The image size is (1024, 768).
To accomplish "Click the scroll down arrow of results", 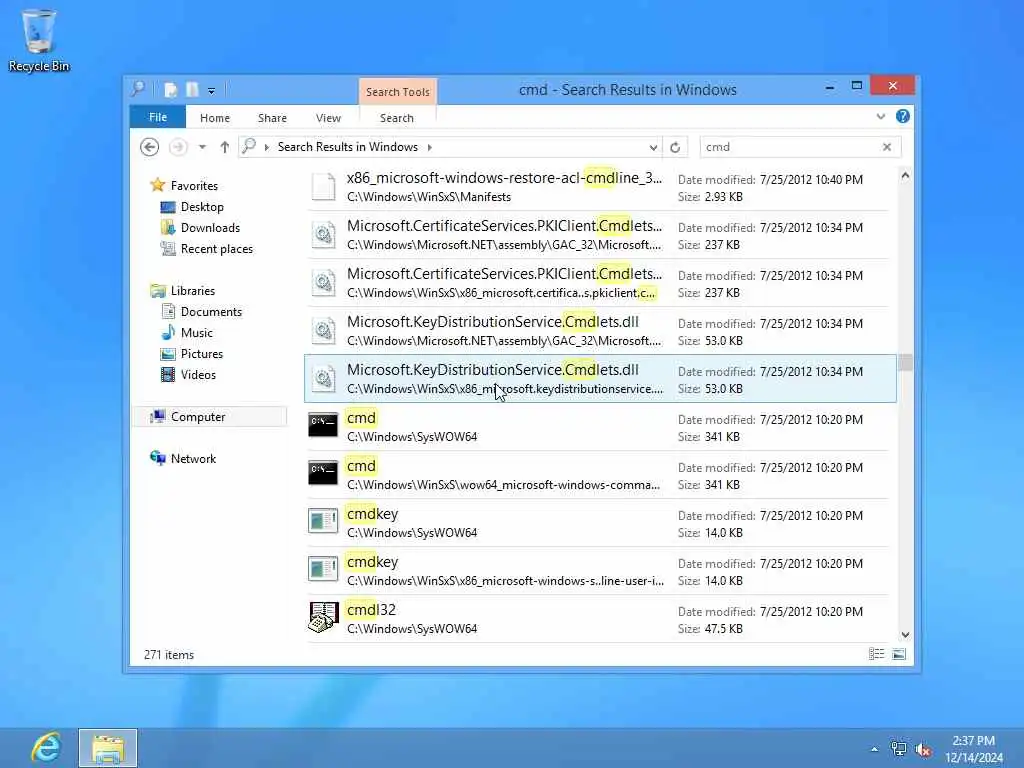I will tap(905, 635).
